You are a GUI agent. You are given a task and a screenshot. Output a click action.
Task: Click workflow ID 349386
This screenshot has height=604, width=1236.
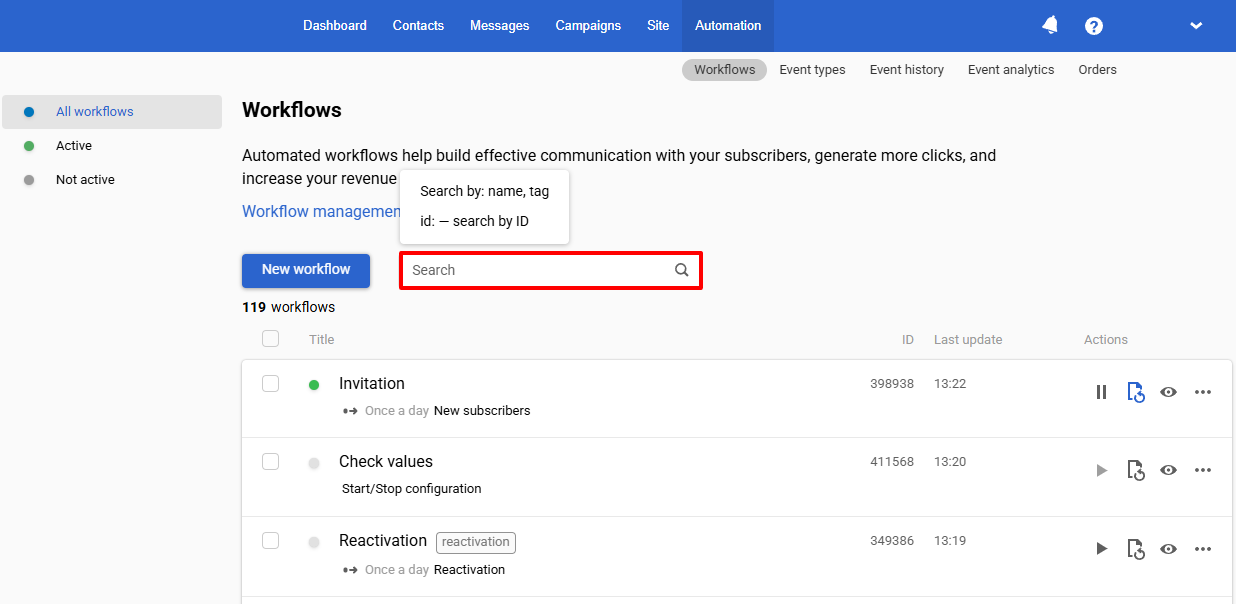tap(892, 541)
